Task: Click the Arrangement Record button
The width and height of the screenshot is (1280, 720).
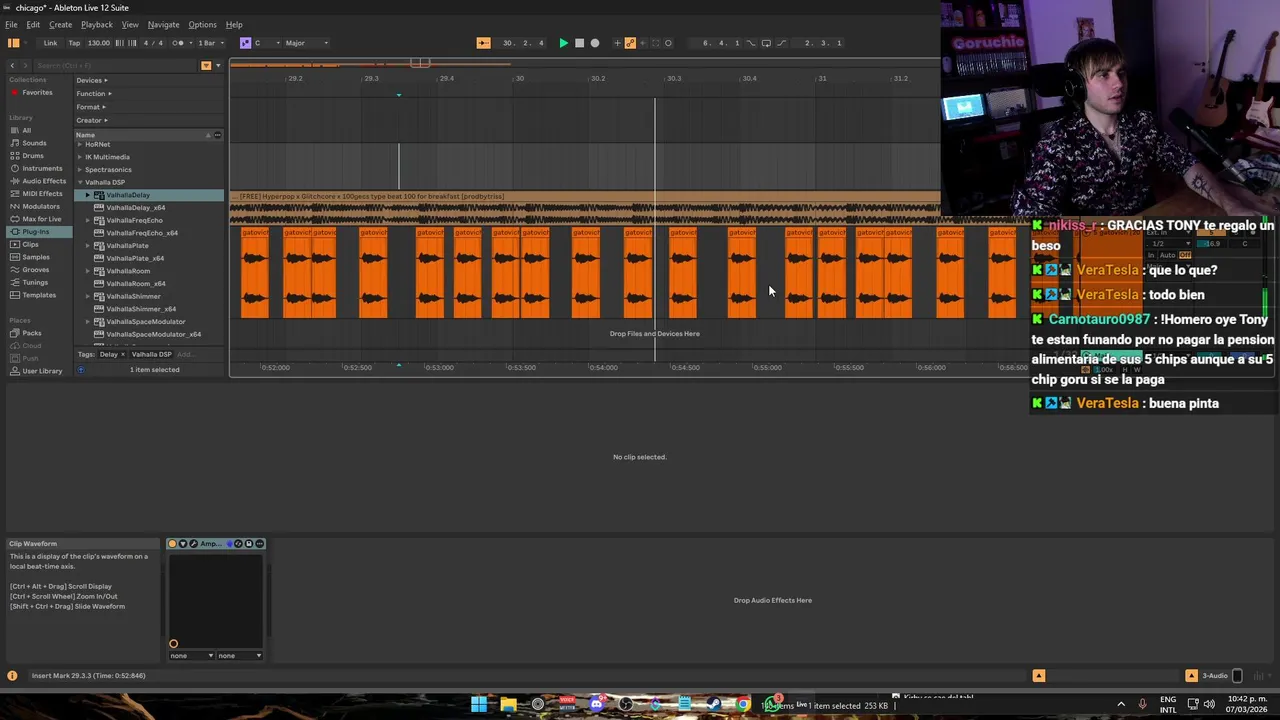Action: (x=595, y=43)
